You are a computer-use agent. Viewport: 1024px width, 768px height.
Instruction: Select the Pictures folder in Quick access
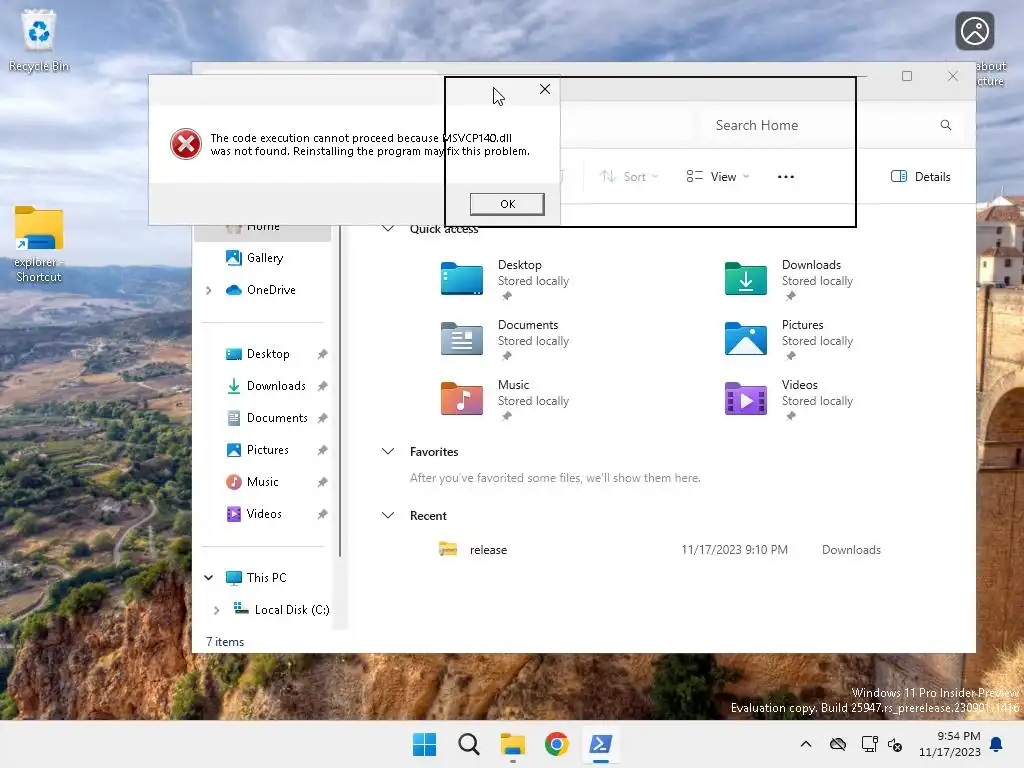pos(790,340)
